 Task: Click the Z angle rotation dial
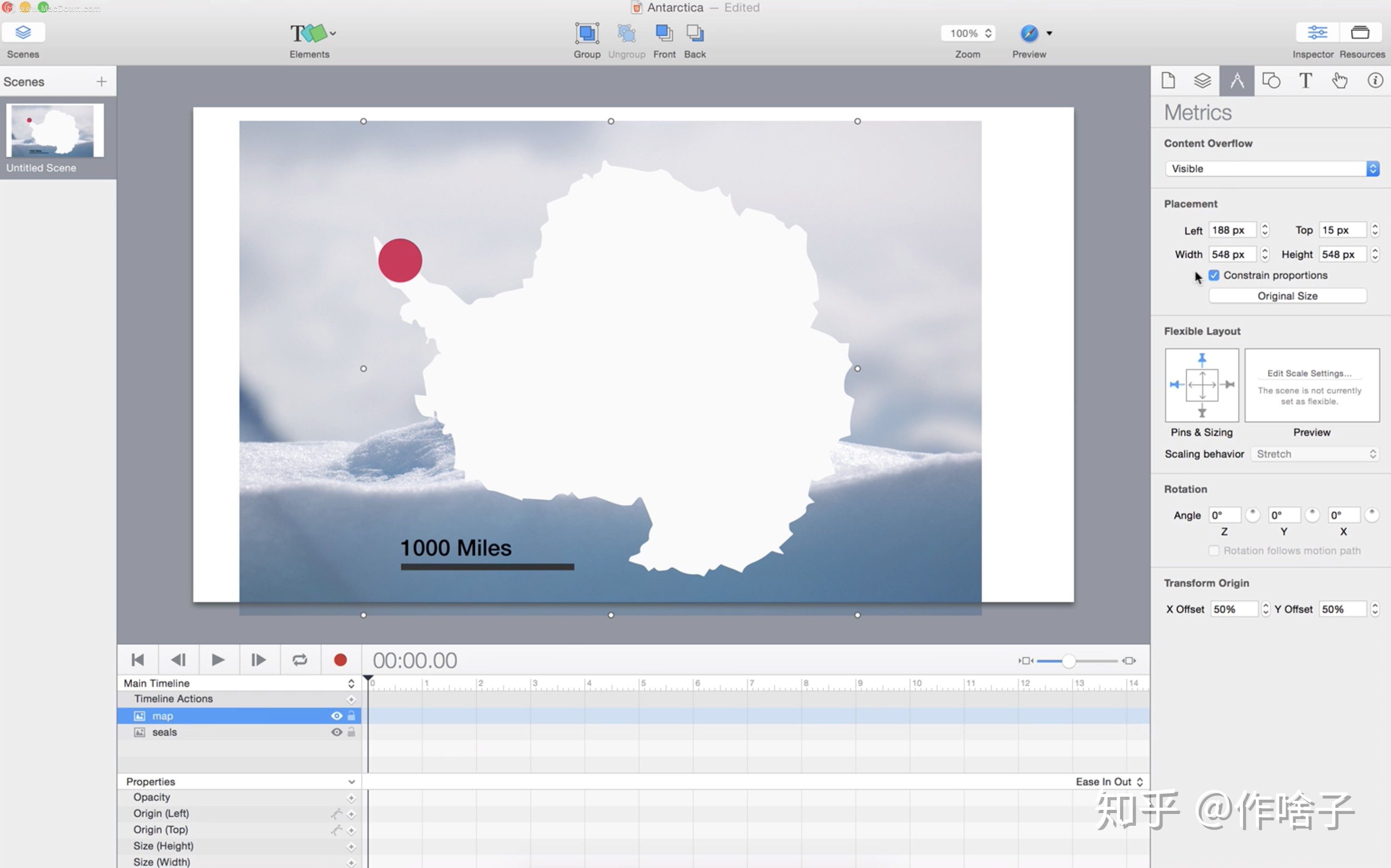[x=1252, y=515]
